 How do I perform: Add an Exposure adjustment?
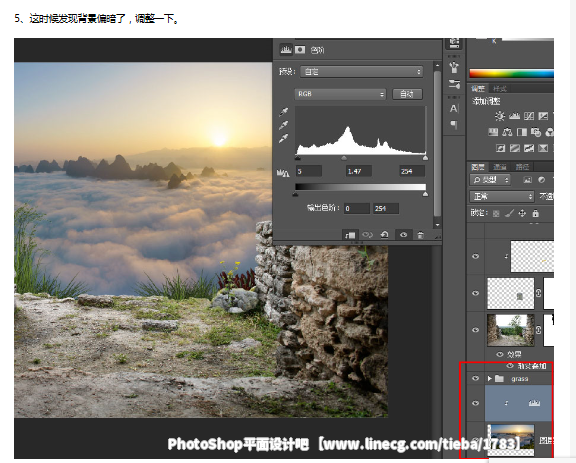543,116
